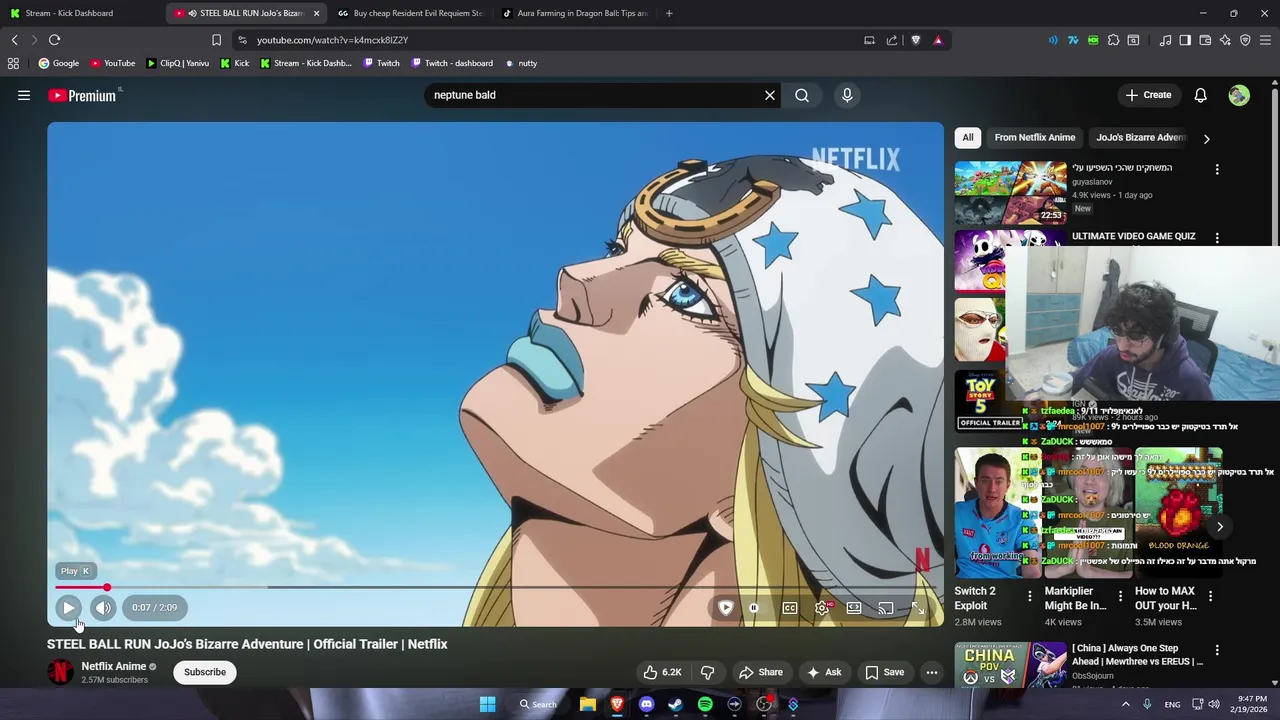Open the Netflix Anime channel avatar
1280x720 pixels.
click(x=61, y=672)
